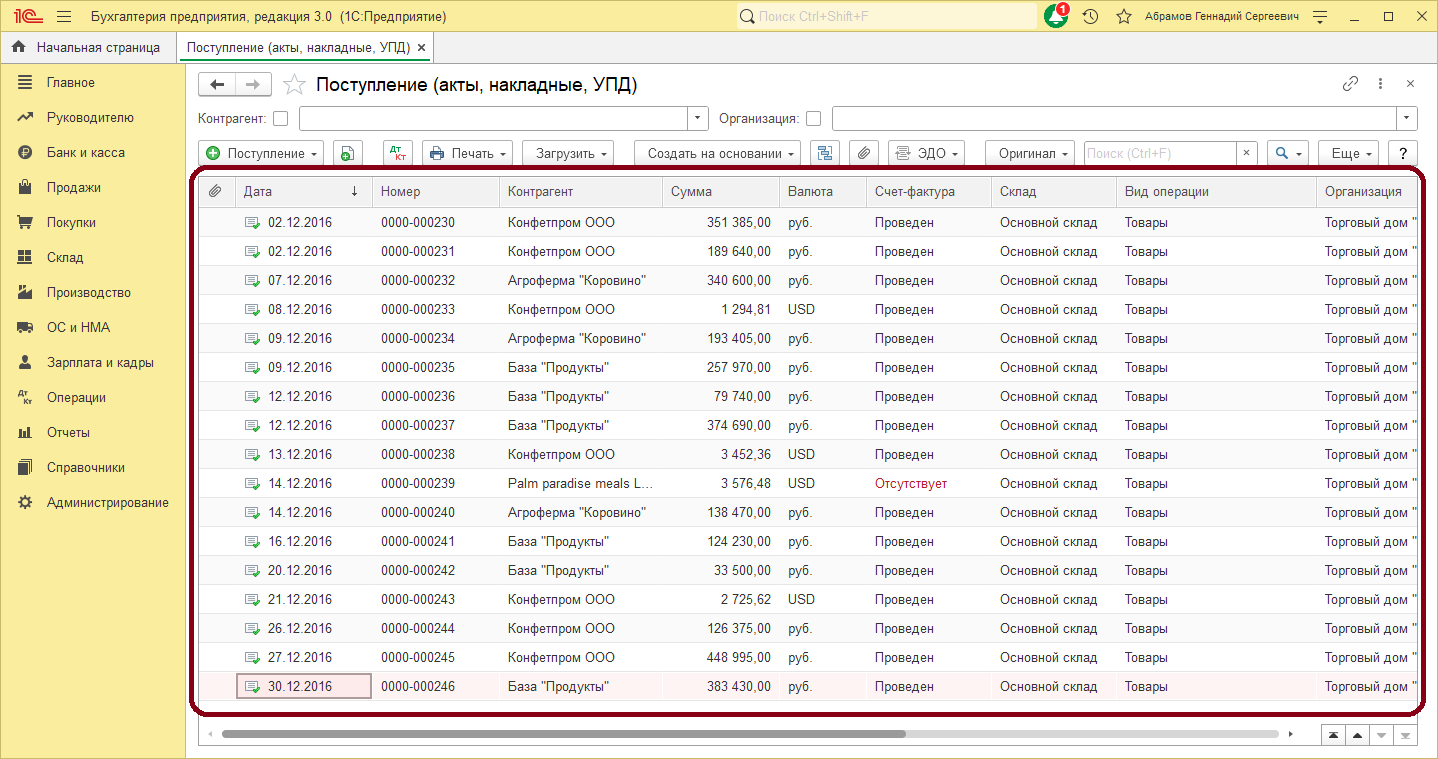Click the back navigation arrow

tap(217, 85)
